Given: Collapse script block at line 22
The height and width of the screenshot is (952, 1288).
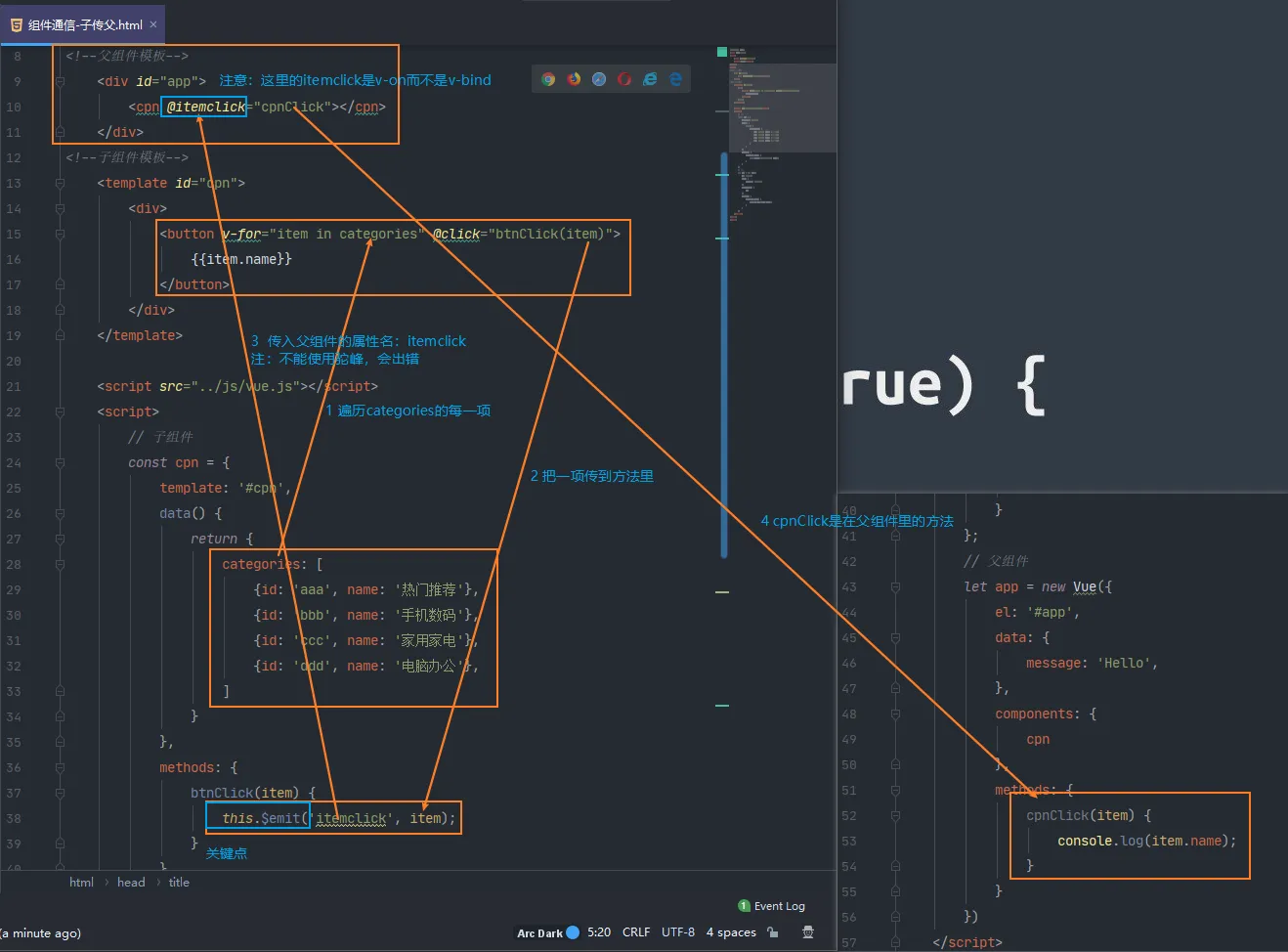Looking at the screenshot, I should click(60, 411).
